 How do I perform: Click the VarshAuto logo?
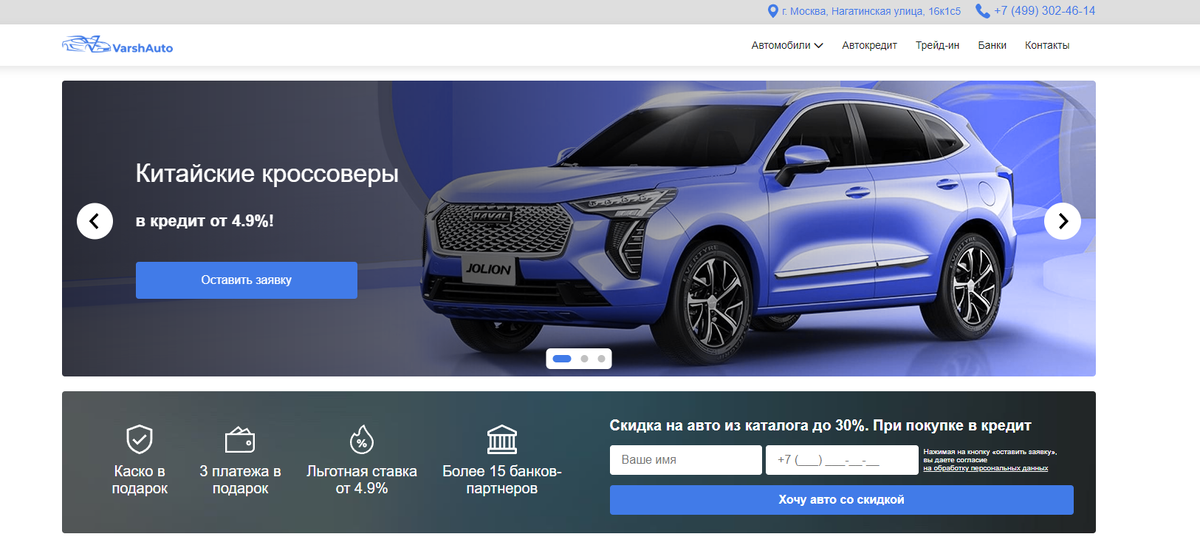point(117,45)
